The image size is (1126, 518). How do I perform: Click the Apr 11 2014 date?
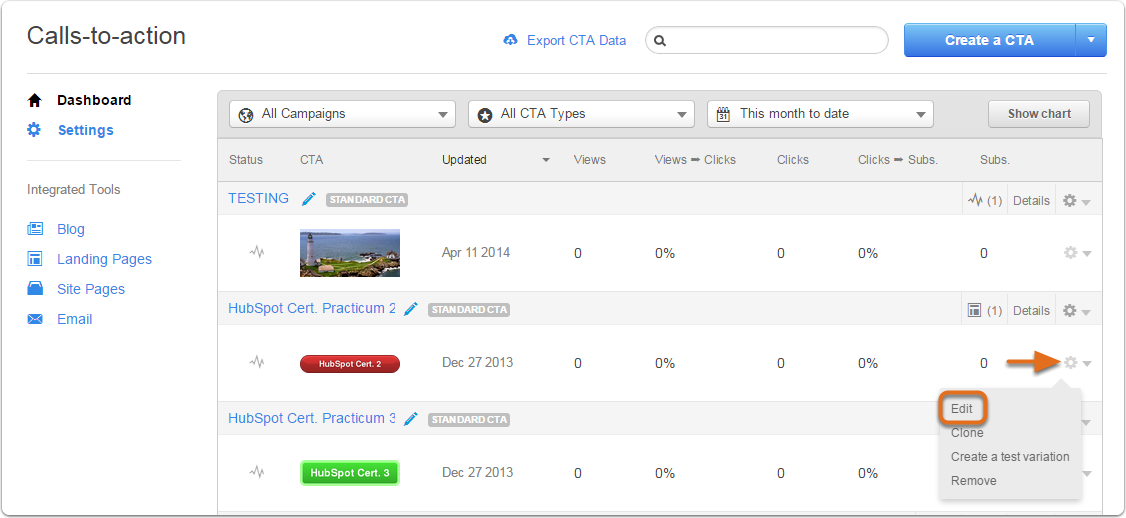click(476, 253)
